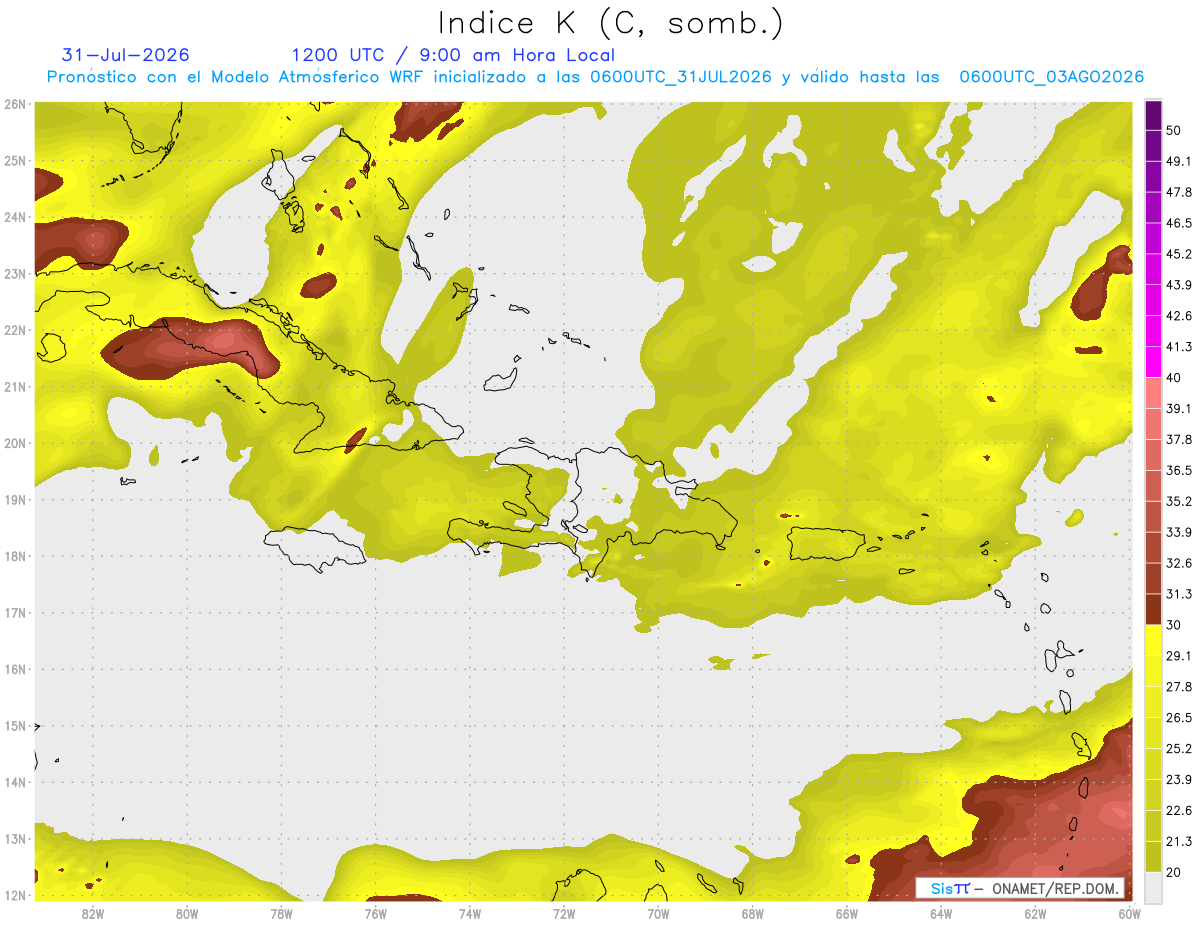Click latitude label "19N"

[15, 499]
